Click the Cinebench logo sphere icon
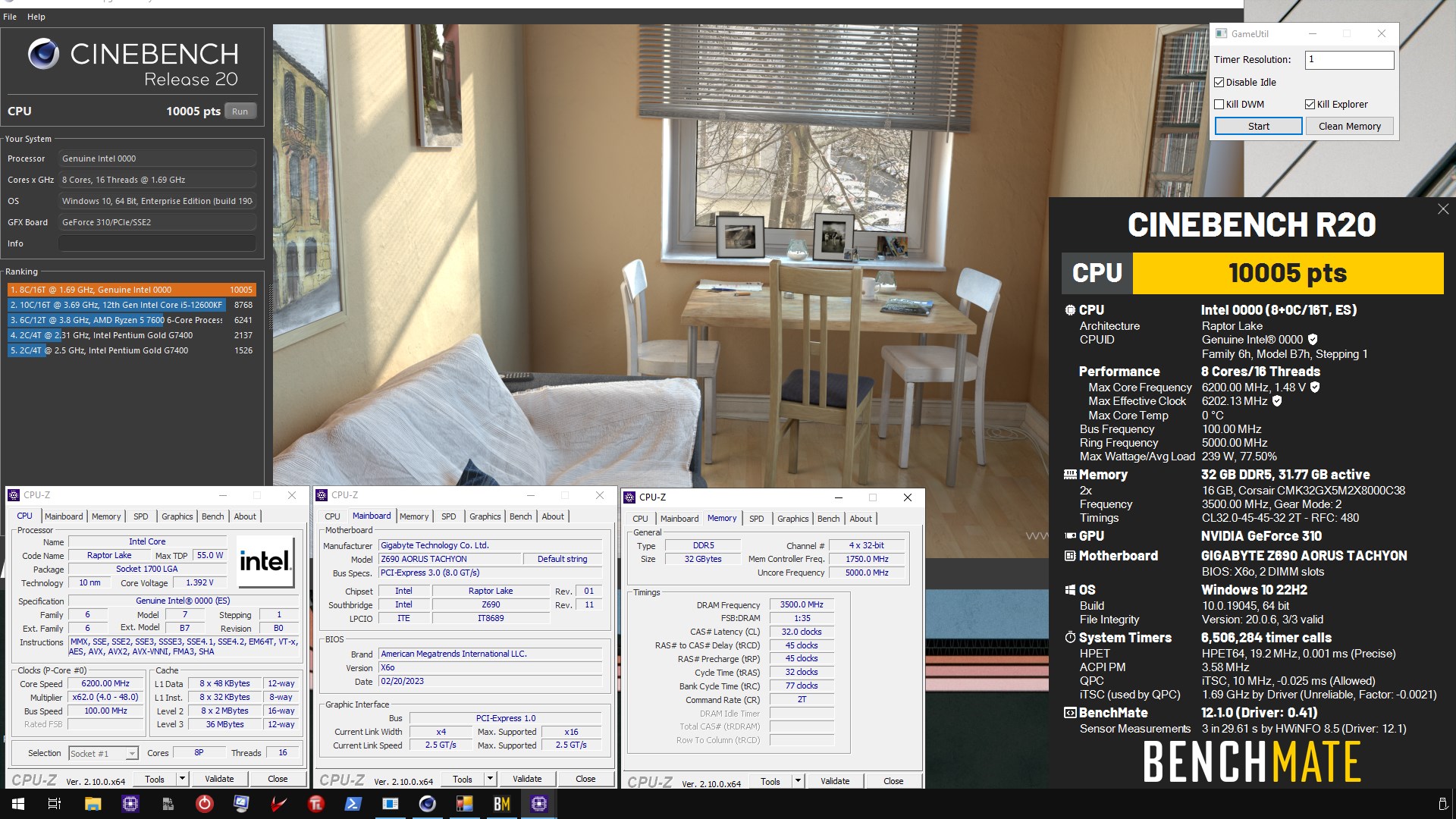Screen dimensions: 1456x819 tap(43, 54)
